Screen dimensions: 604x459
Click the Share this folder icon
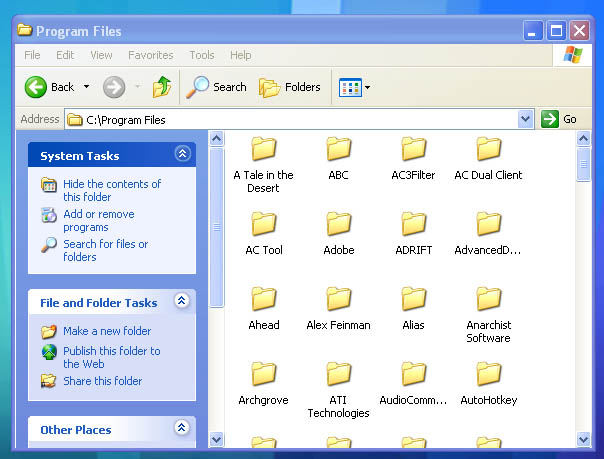[x=49, y=381]
